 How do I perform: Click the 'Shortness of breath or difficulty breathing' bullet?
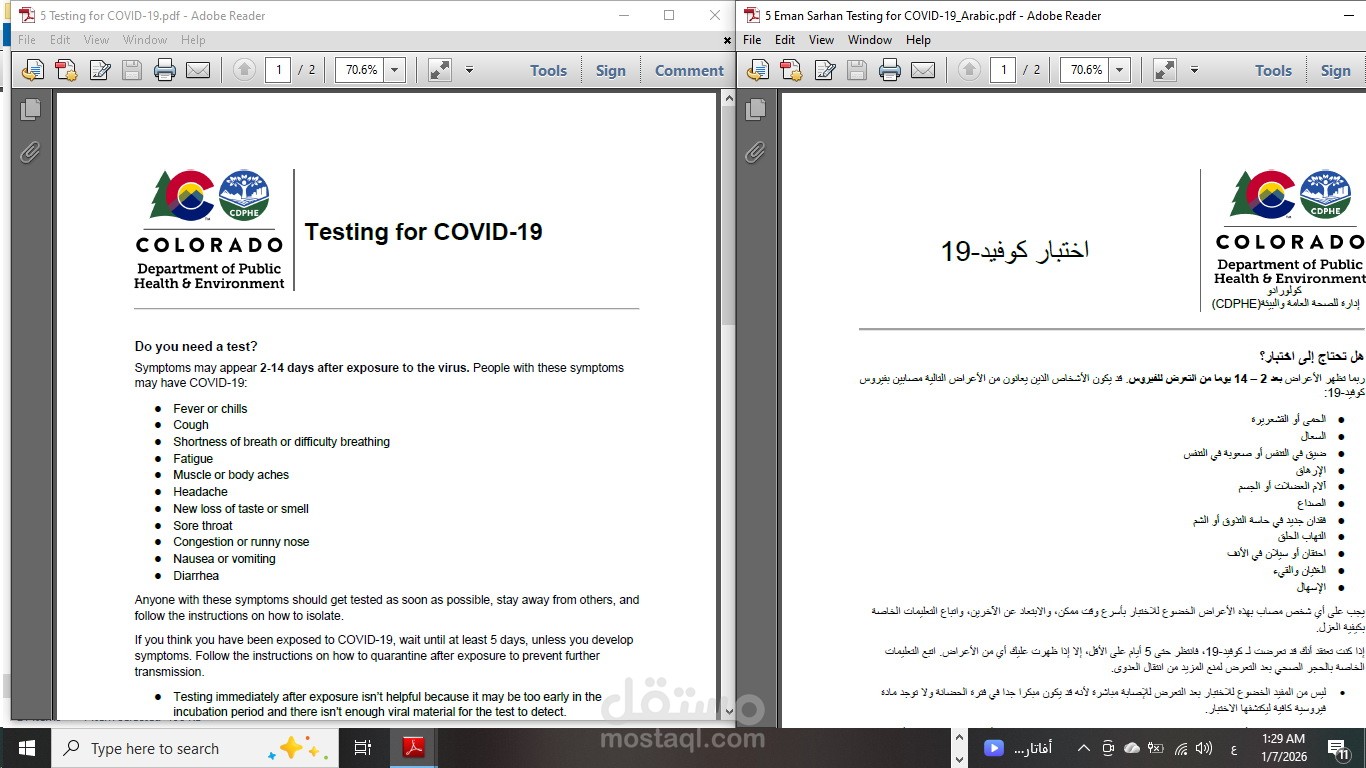coord(281,442)
